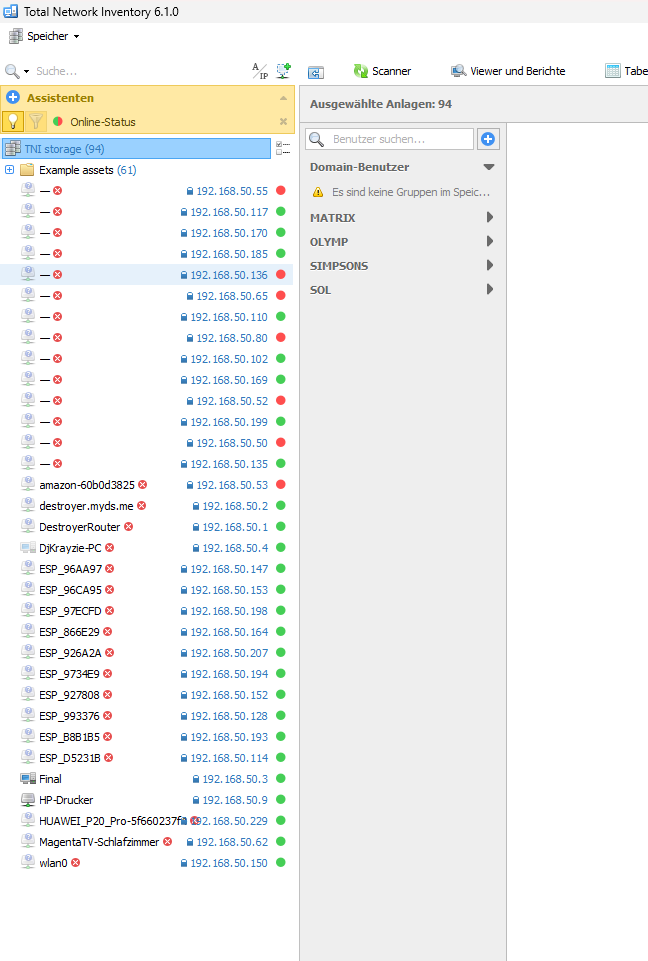The width and height of the screenshot is (648, 961).
Task: Select ESP_B8B1B5 device
Action: (69, 737)
